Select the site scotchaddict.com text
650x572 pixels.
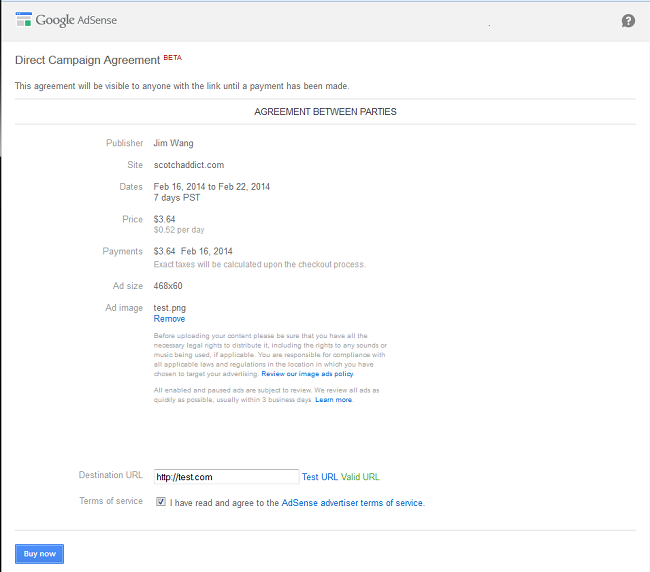click(x=189, y=165)
